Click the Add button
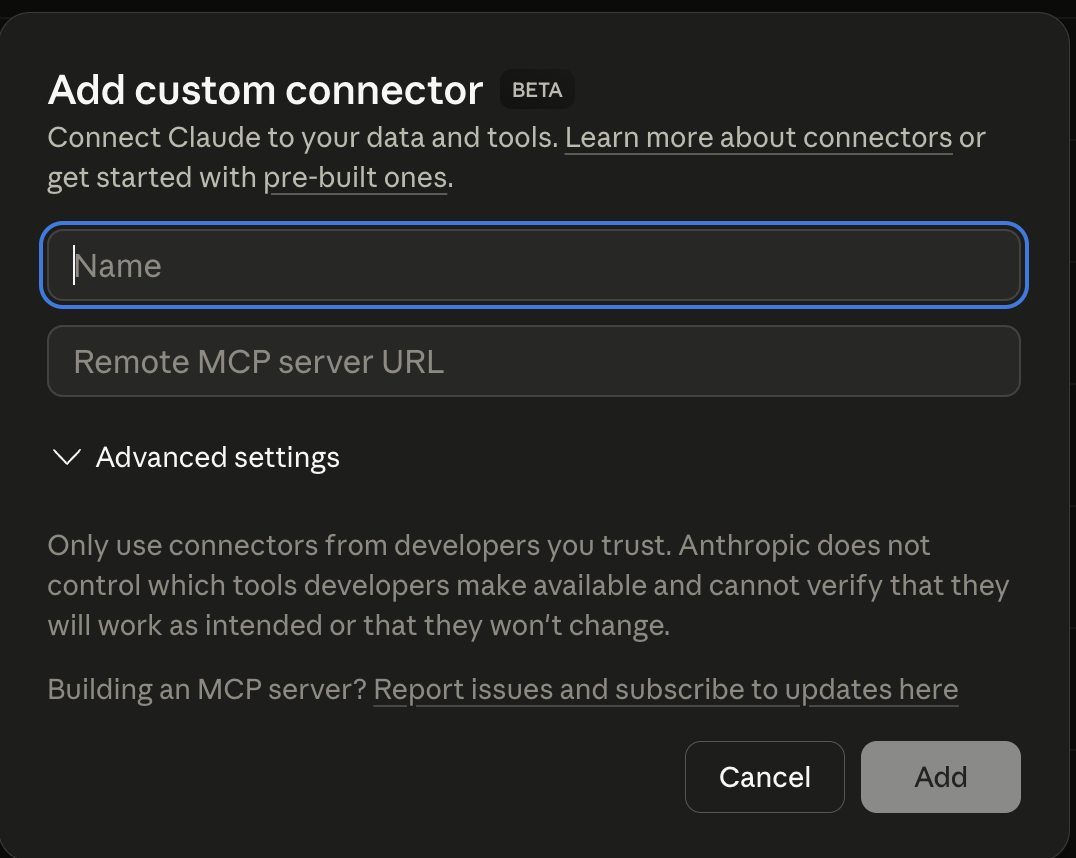The image size is (1076, 858). click(x=941, y=777)
